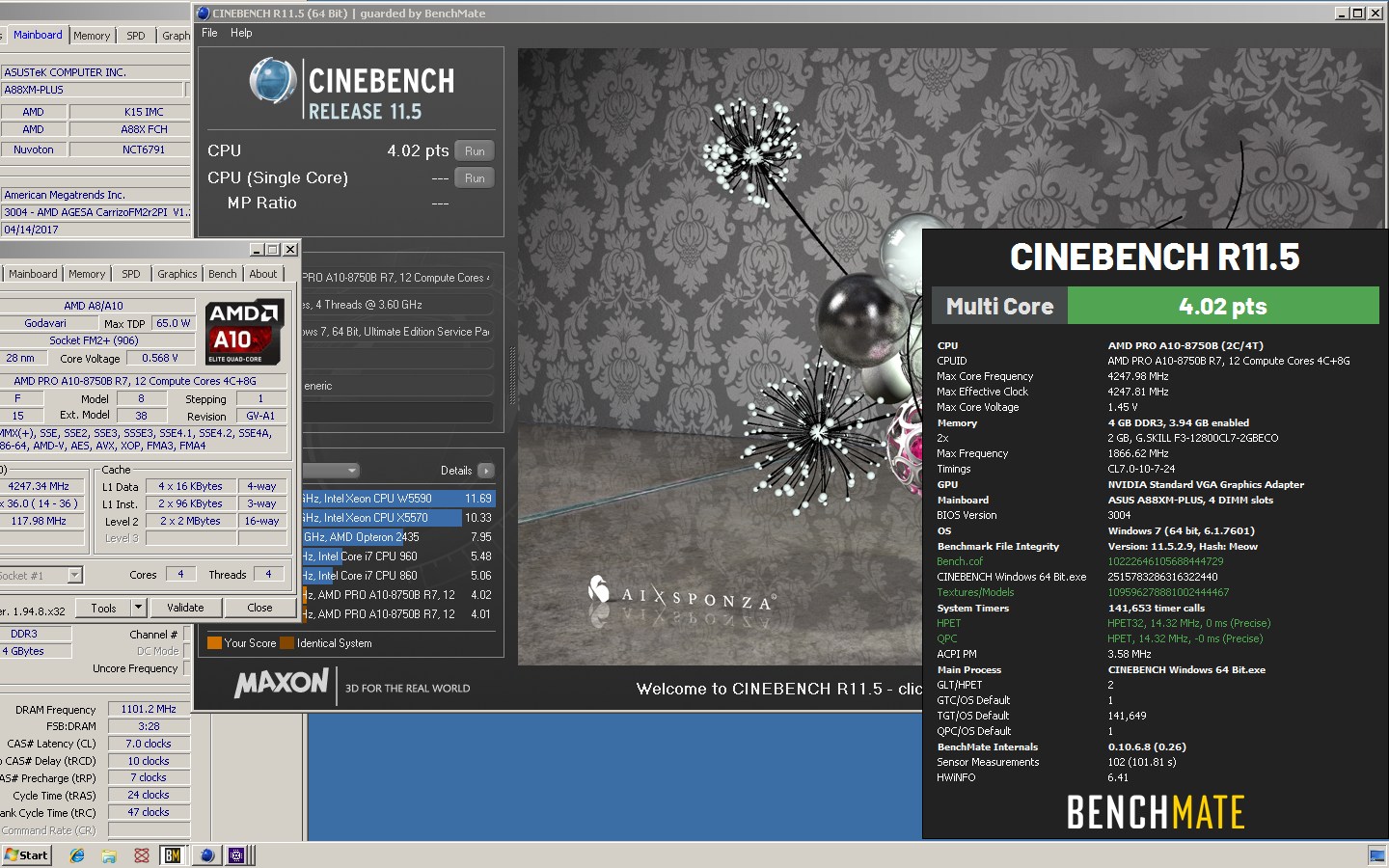Screen dimensions: 1389x868
Task: Open the Help menu in Cinebench
Action: (x=241, y=33)
